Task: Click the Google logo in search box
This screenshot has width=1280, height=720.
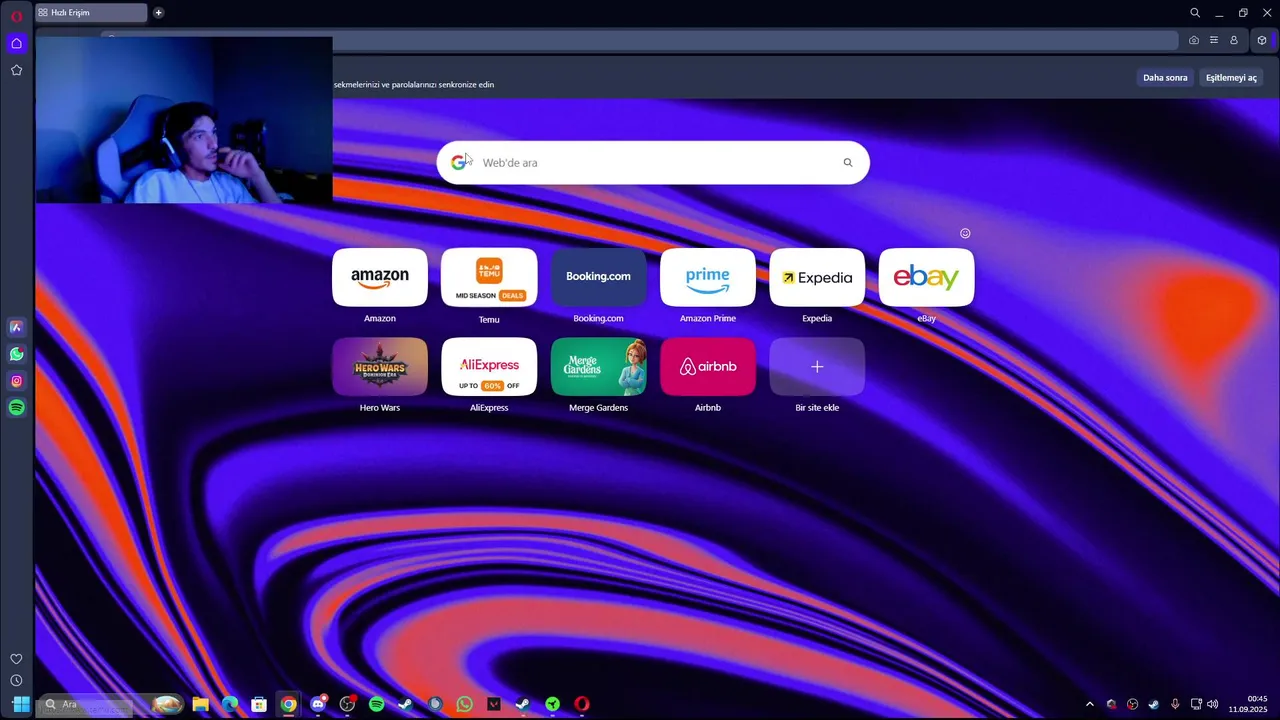Action: (458, 163)
